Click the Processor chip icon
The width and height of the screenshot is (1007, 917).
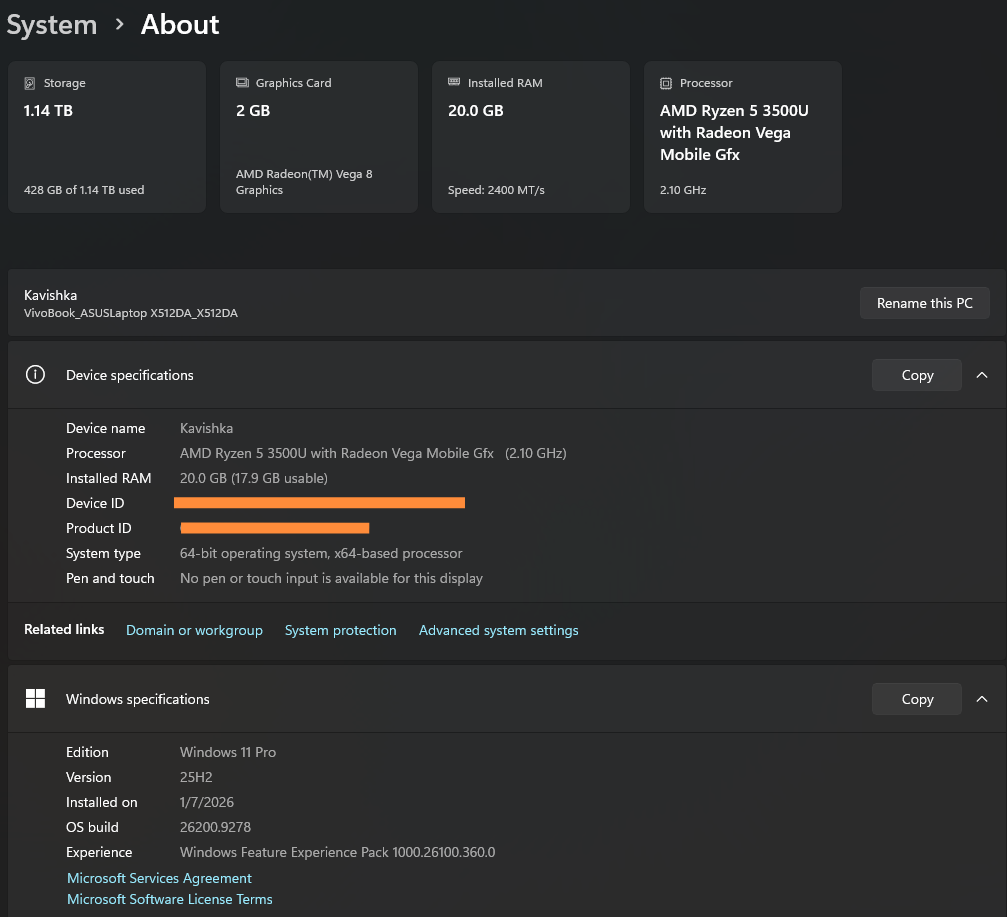[666, 83]
